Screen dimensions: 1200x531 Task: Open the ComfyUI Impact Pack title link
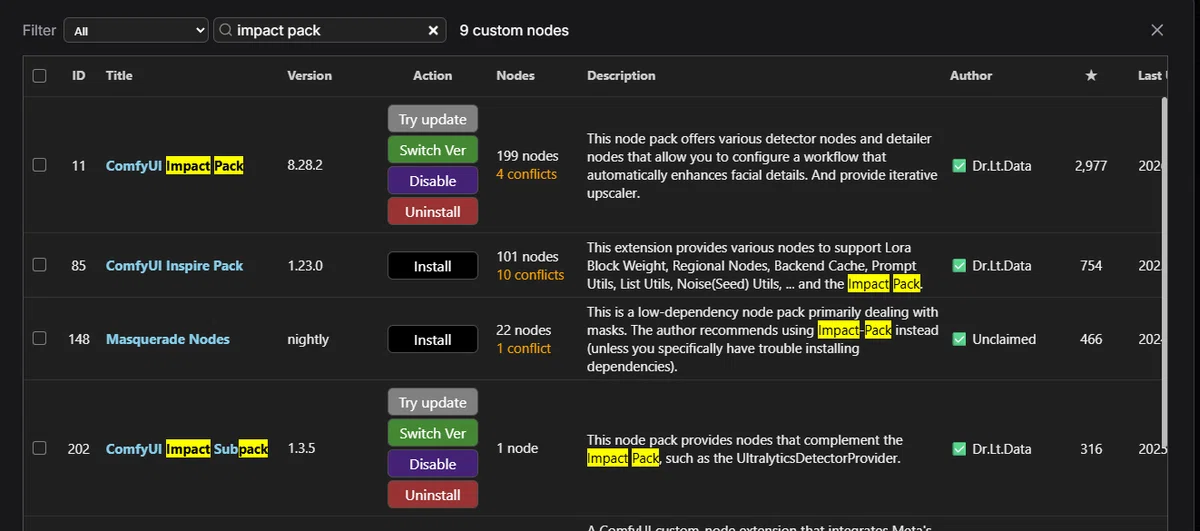pyautogui.click(x=175, y=166)
